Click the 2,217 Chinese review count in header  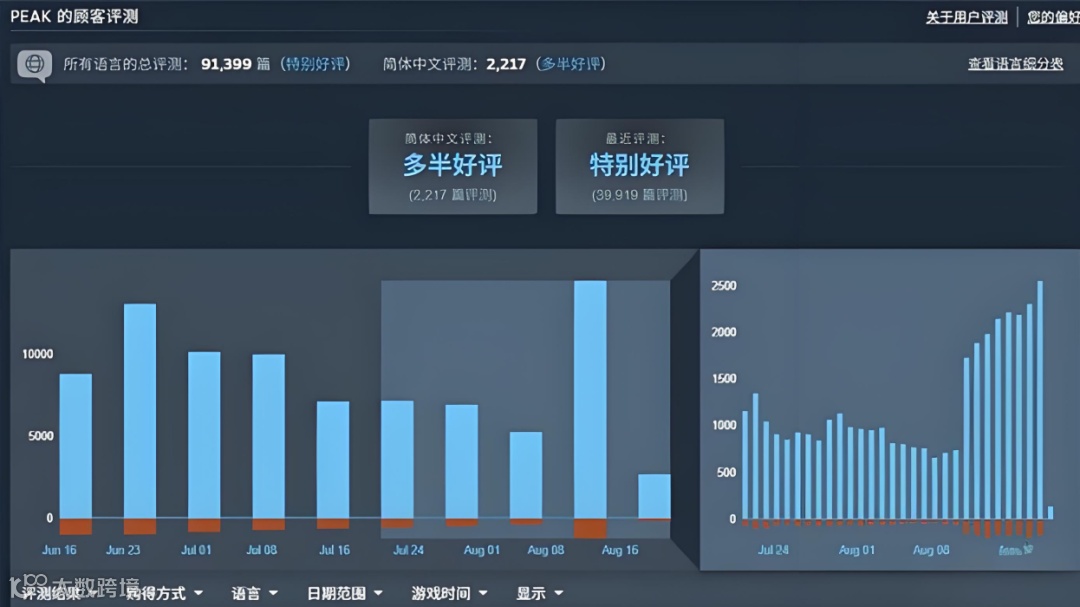point(506,64)
